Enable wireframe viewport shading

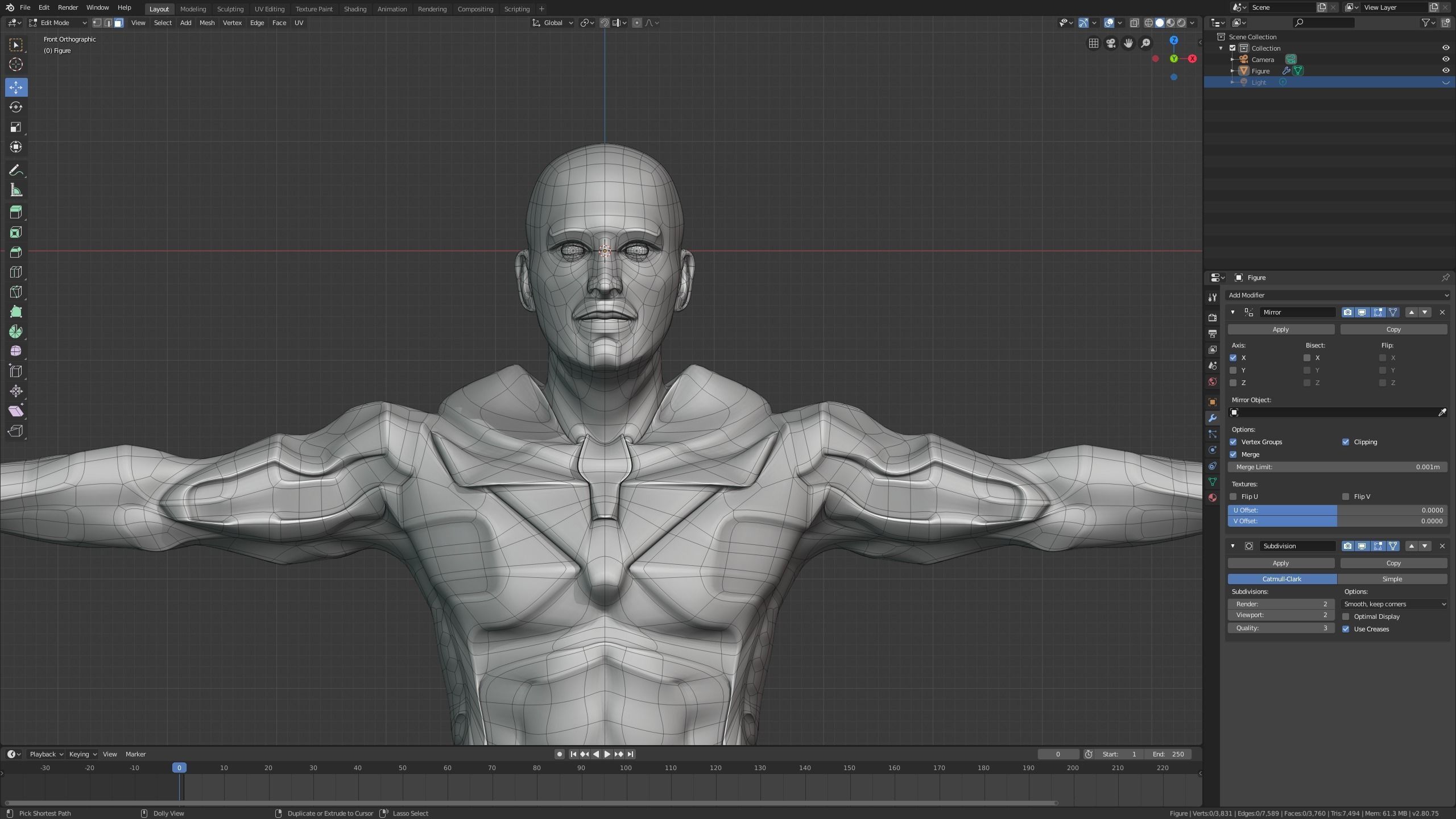(1148, 23)
